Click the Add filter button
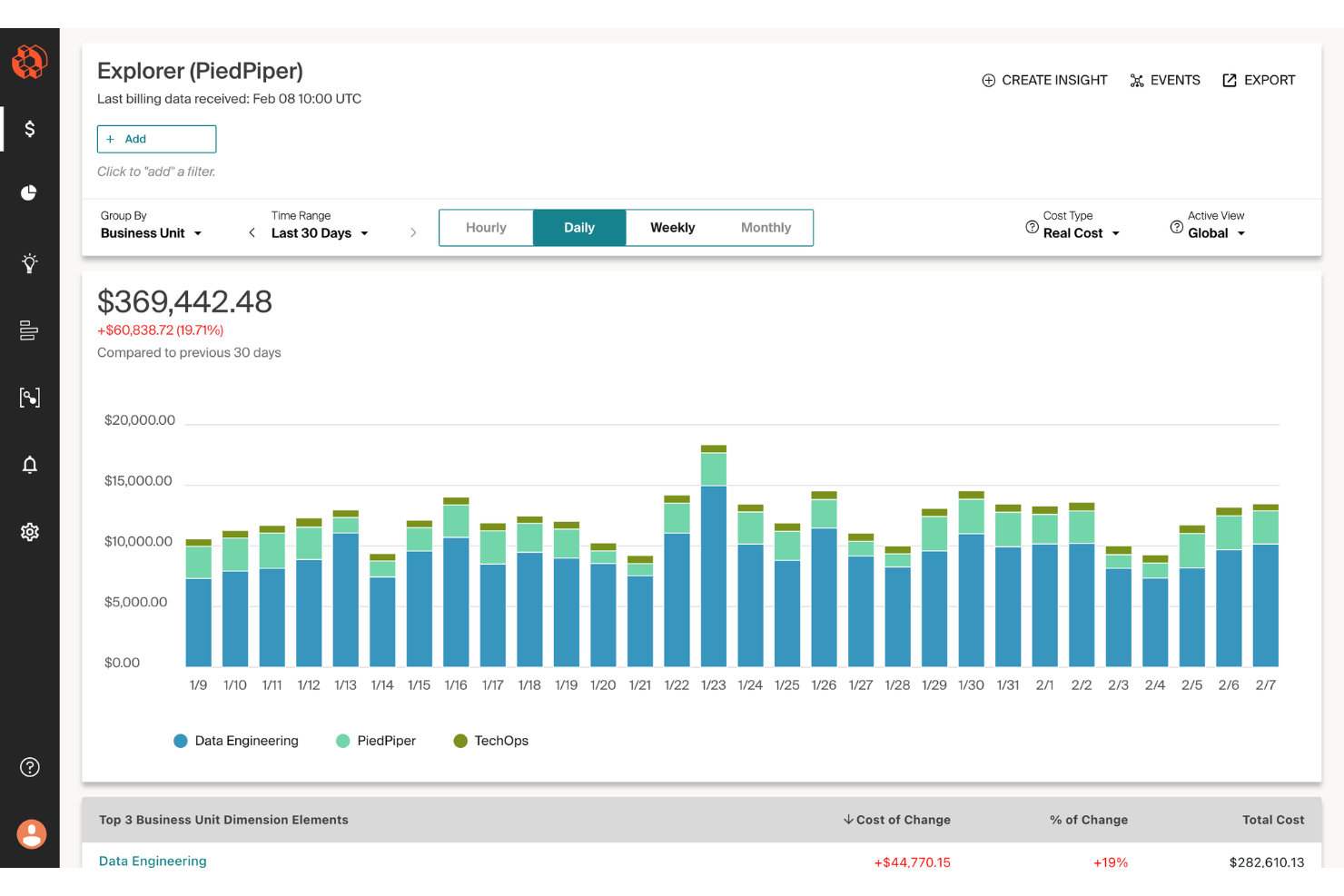This screenshot has width=1344, height=896. click(x=156, y=139)
